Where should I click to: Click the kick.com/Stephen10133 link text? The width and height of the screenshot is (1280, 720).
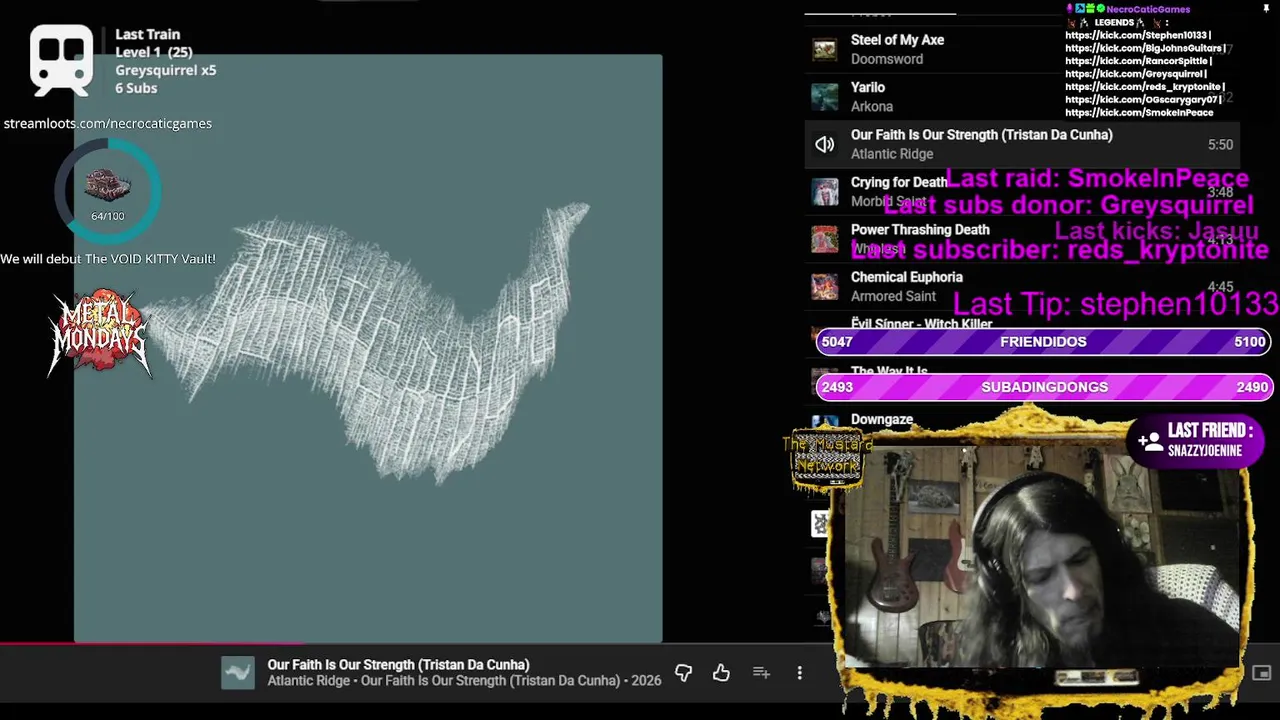coord(1138,35)
